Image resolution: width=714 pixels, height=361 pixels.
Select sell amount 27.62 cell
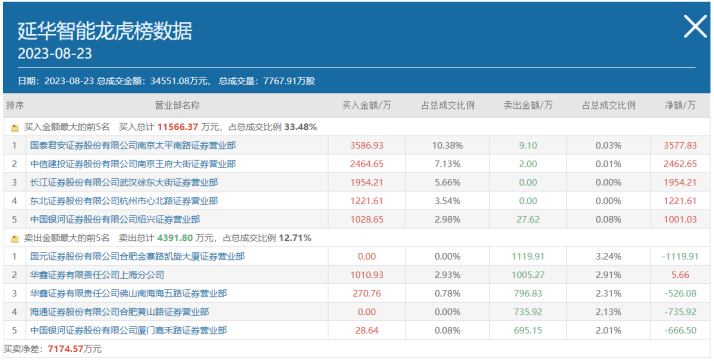(528, 219)
